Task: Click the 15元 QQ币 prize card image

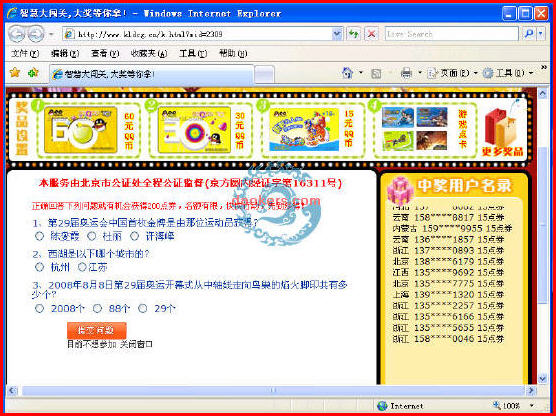Action: [x=304, y=130]
